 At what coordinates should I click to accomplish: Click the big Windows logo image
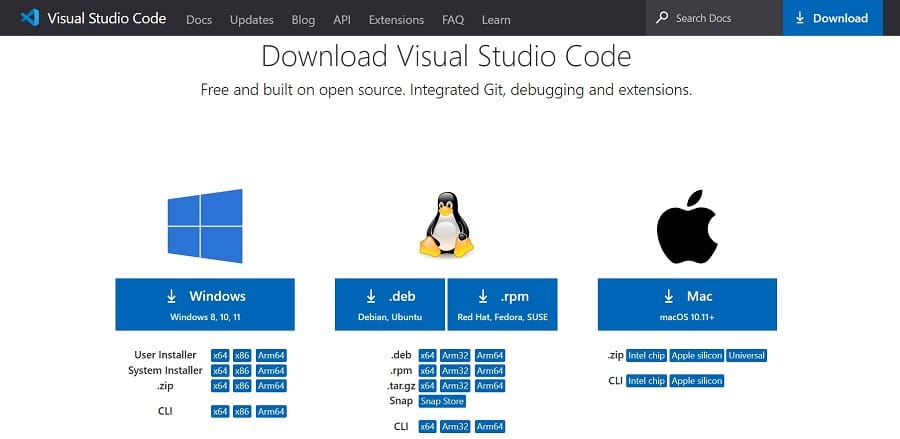(205, 226)
